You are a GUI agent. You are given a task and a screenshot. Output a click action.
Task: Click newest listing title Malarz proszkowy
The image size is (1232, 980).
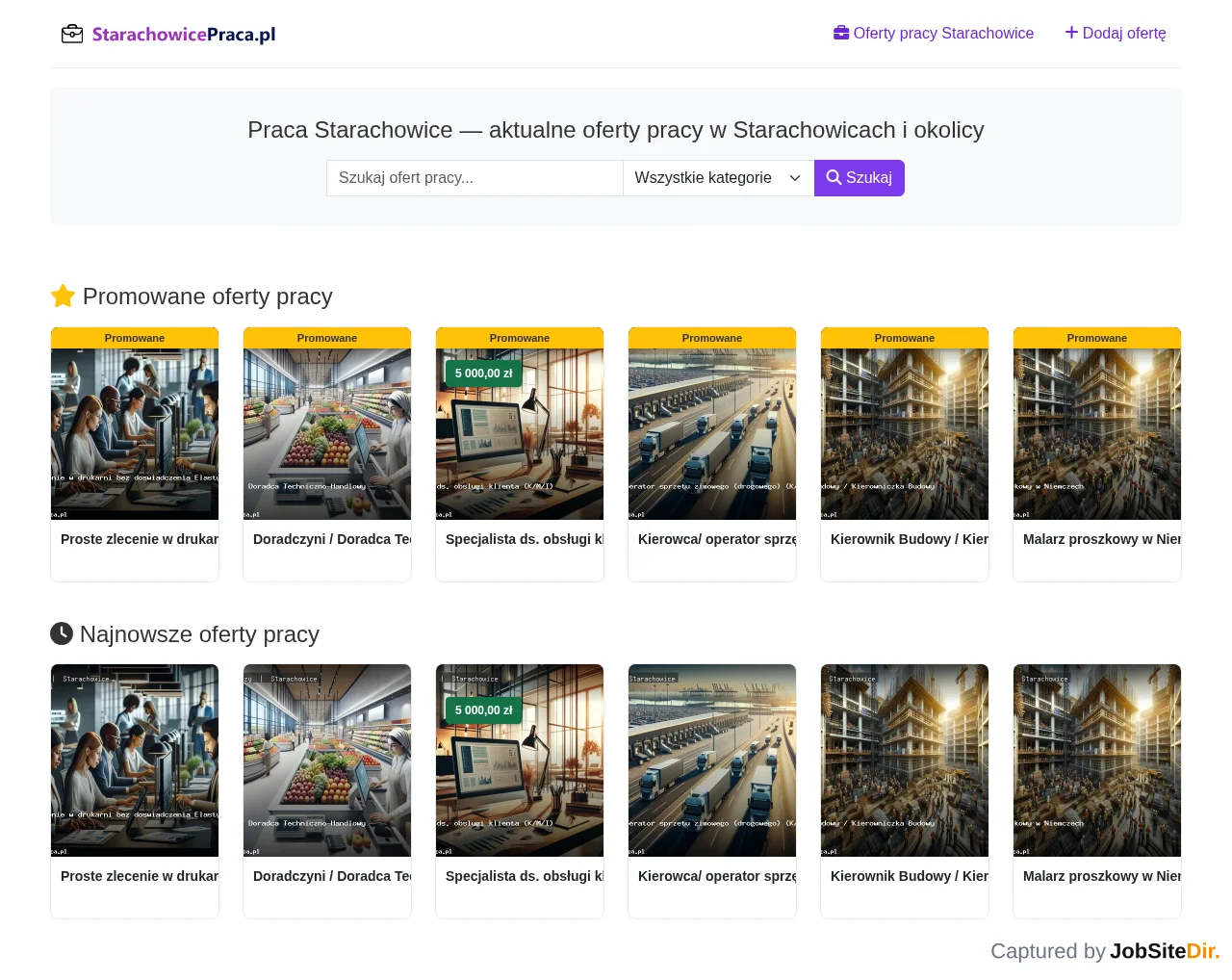point(1102,876)
